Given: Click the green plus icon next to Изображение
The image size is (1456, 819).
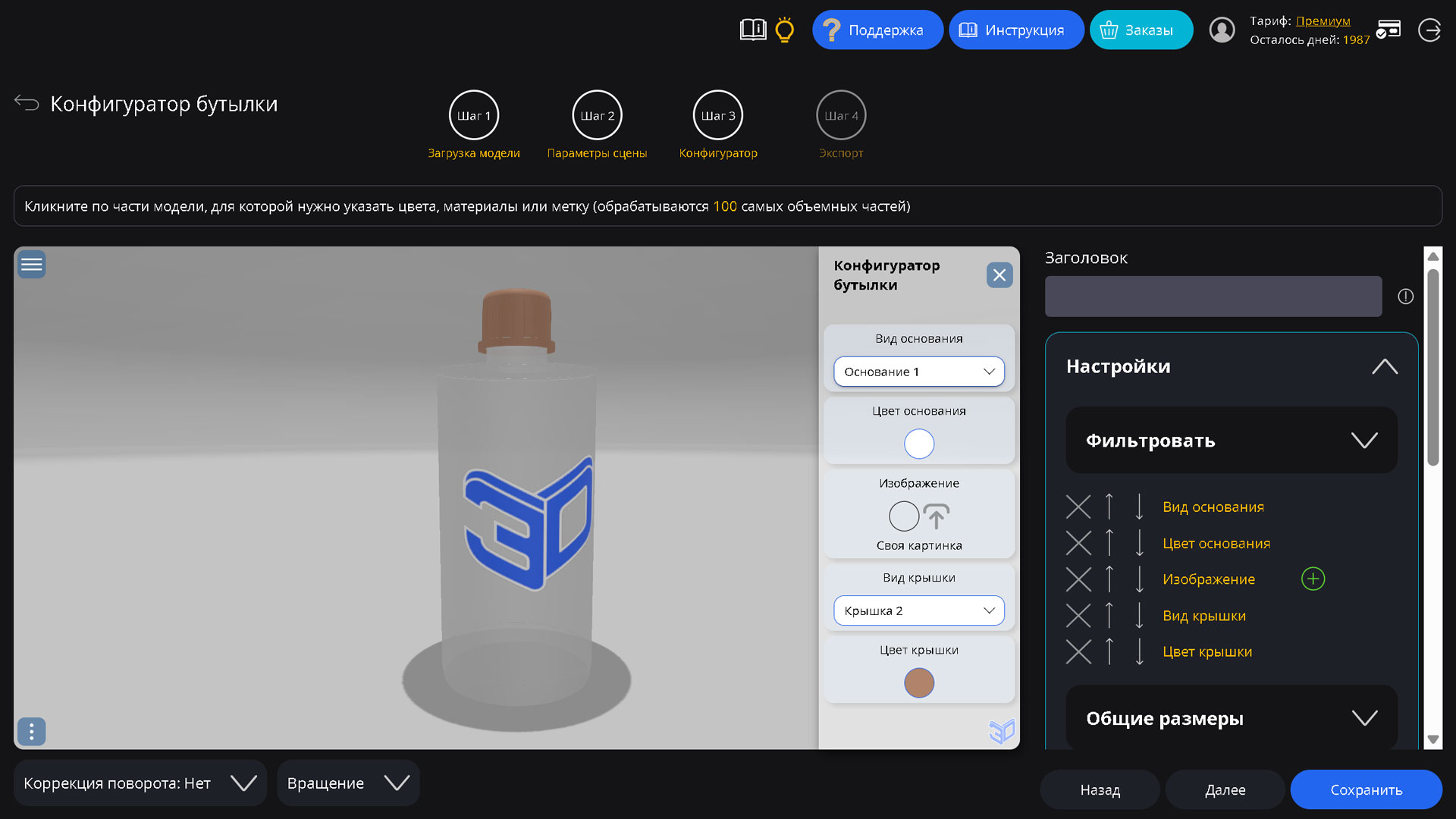Looking at the screenshot, I should pyautogui.click(x=1313, y=579).
